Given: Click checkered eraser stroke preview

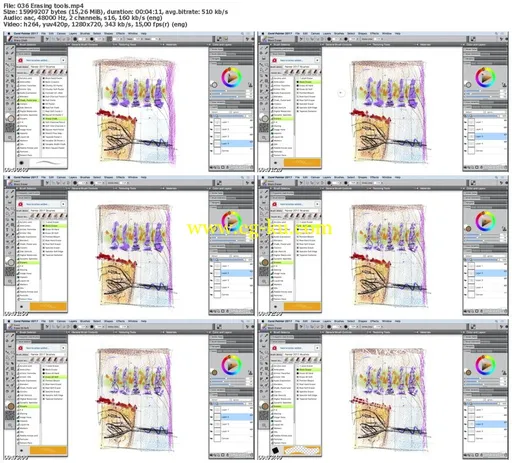Looking at the screenshot, I should coord(302,450).
